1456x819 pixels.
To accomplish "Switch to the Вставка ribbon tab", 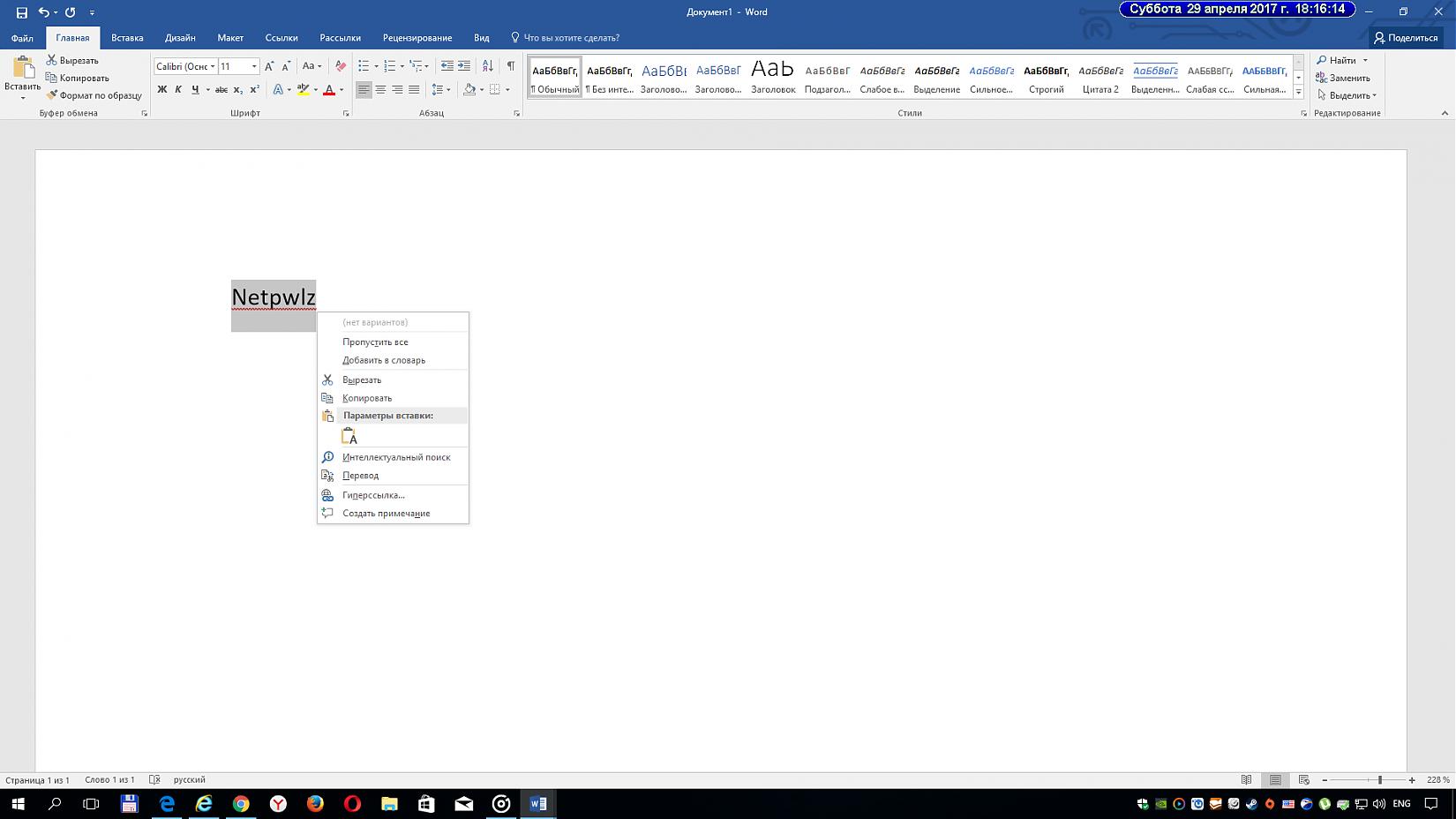I will [127, 38].
